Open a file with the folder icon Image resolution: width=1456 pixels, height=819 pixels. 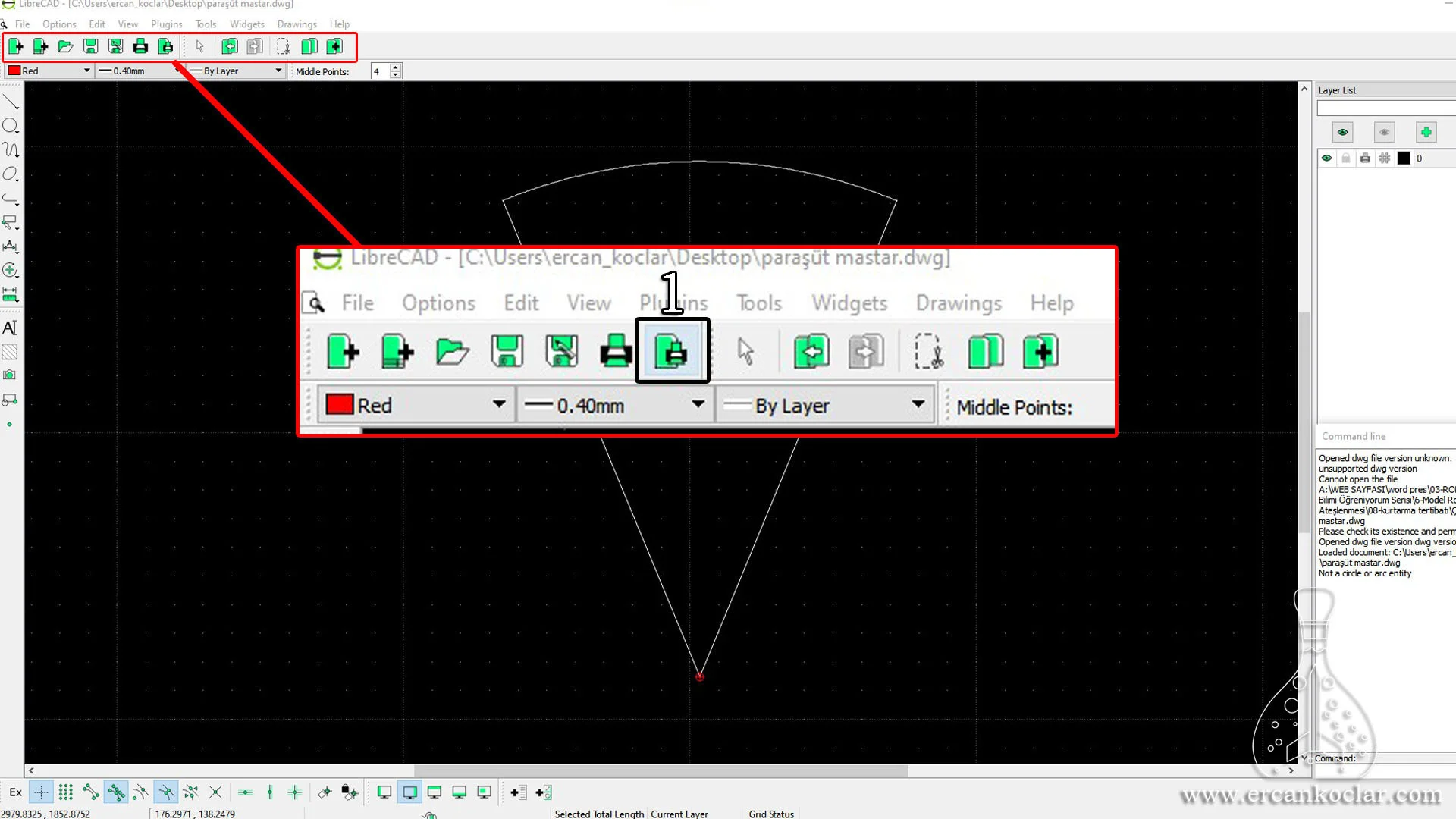(65, 47)
